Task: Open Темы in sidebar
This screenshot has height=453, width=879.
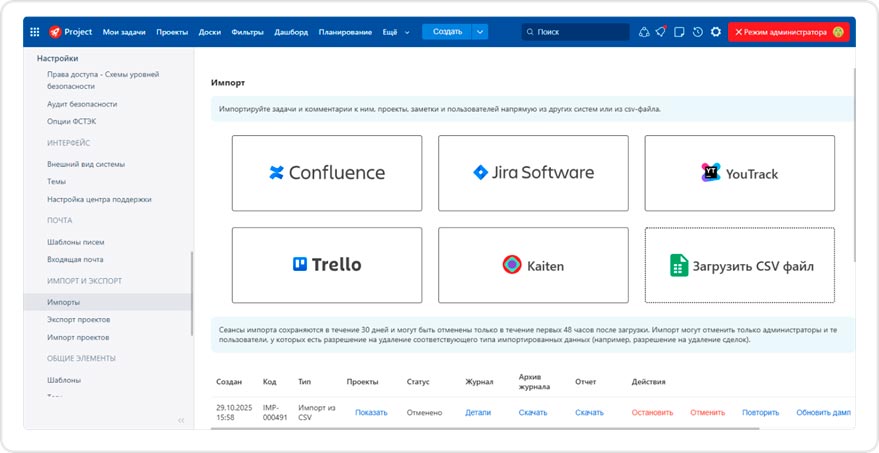Action: click(x=57, y=182)
